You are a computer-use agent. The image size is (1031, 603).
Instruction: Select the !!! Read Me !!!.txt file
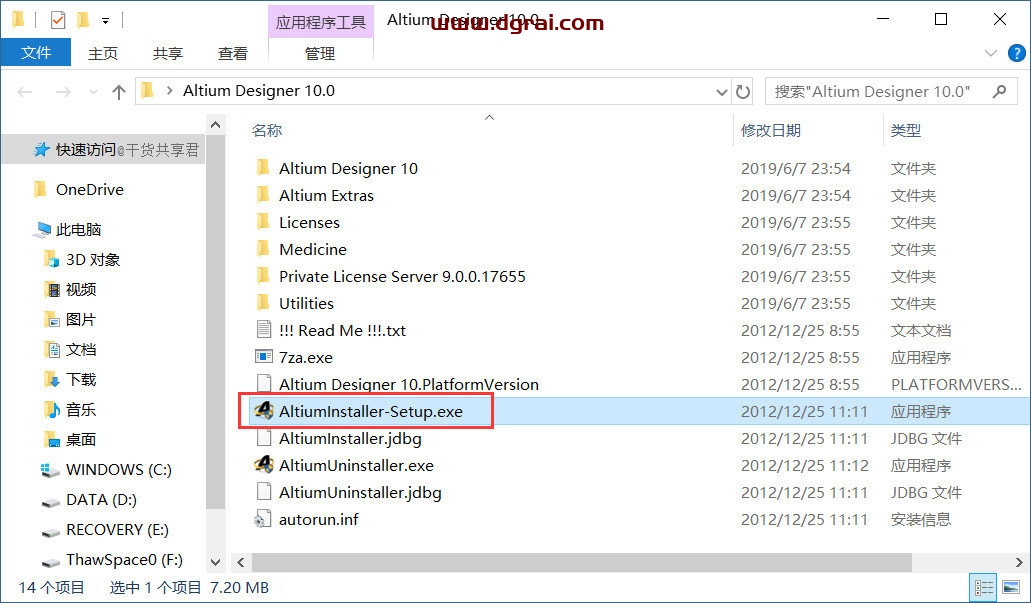[342, 331]
